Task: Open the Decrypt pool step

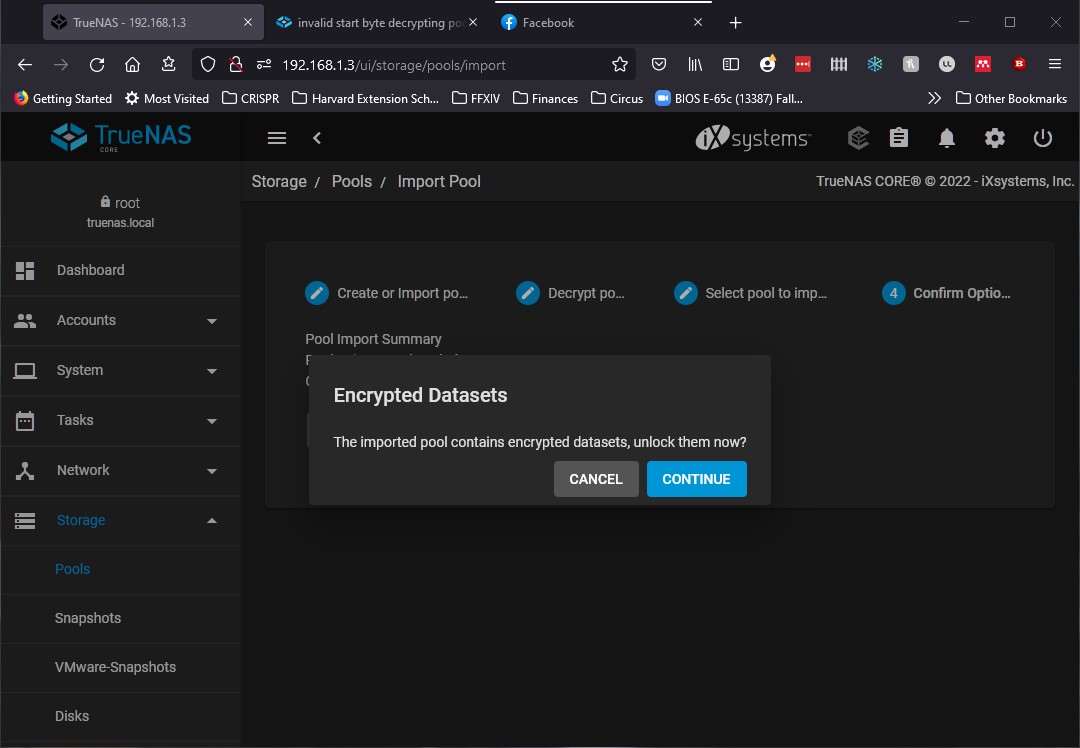Action: (570, 293)
